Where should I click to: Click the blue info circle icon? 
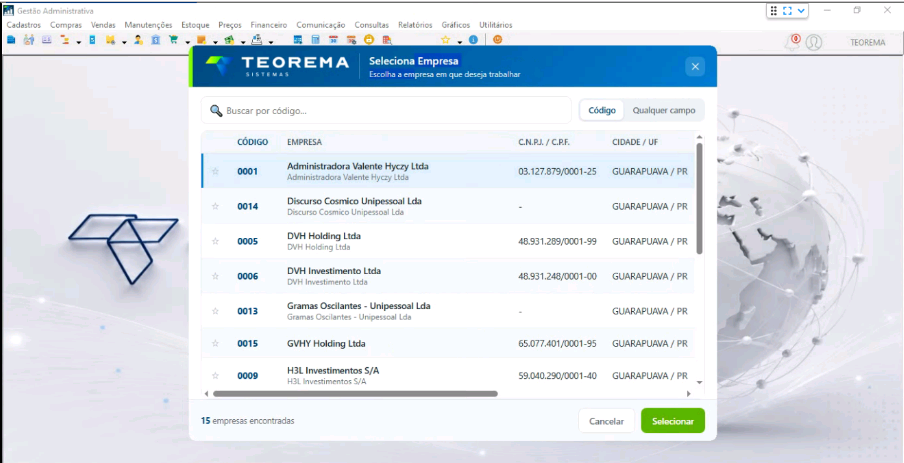(473, 40)
